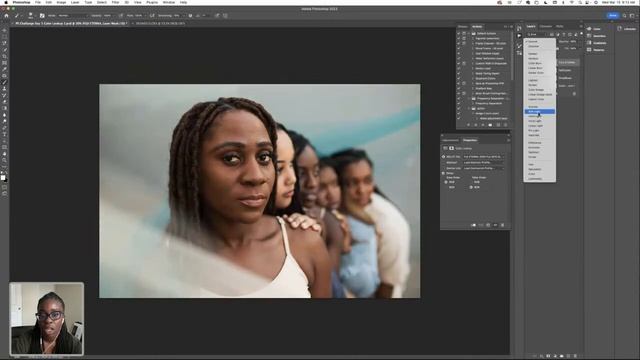640x360 pixels.
Task: Open the Gradients panel button
Action: pos(596,43)
